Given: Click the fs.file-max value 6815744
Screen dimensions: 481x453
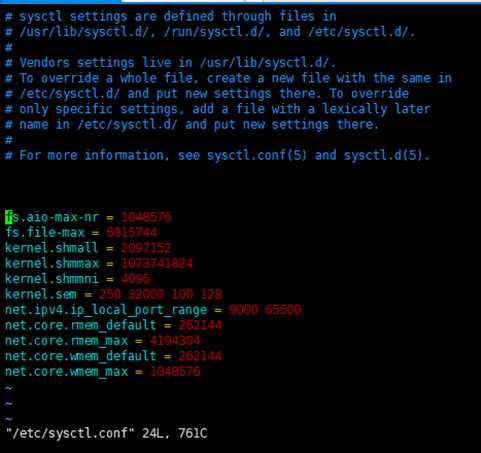Looking at the screenshot, I should (x=132, y=233).
